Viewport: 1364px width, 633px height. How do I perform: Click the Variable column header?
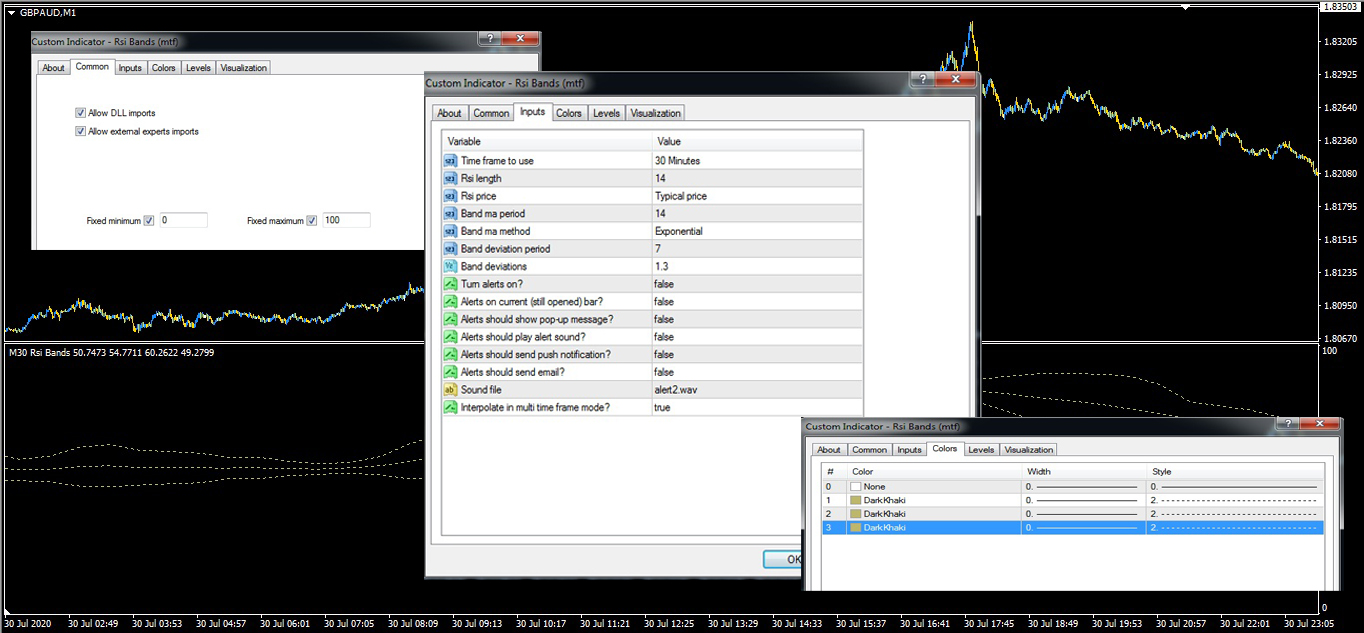(546, 141)
